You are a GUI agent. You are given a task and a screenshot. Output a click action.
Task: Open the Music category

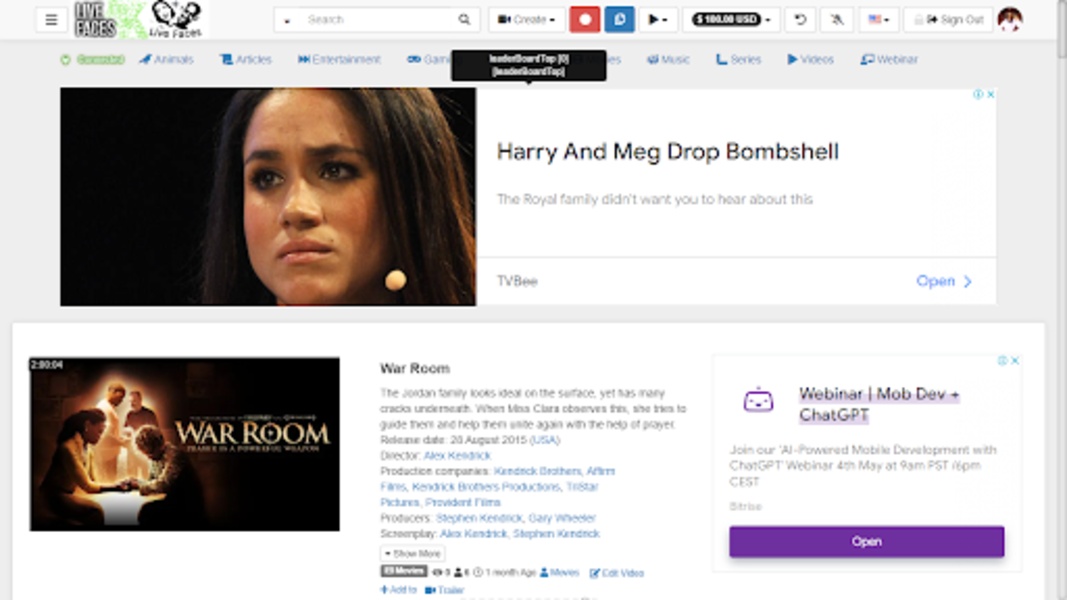pos(668,60)
